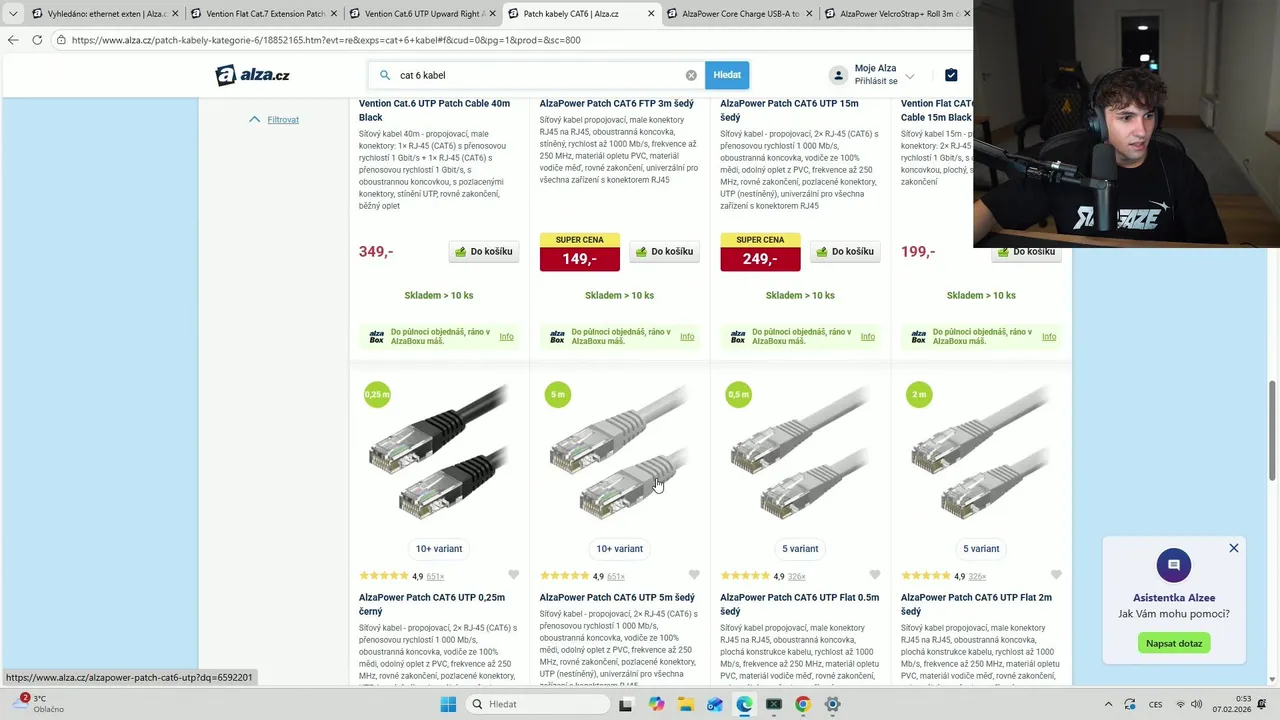Expand 5 variant for the Flat 2m cable
This screenshot has height=720, width=1280.
pos(981,549)
